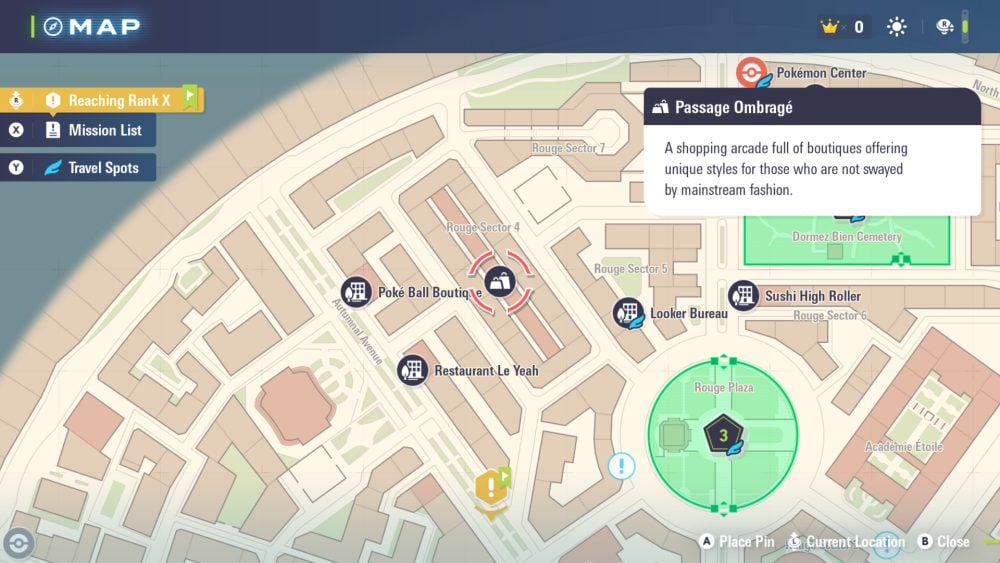Click the crown rank counter icon

click(x=829, y=27)
